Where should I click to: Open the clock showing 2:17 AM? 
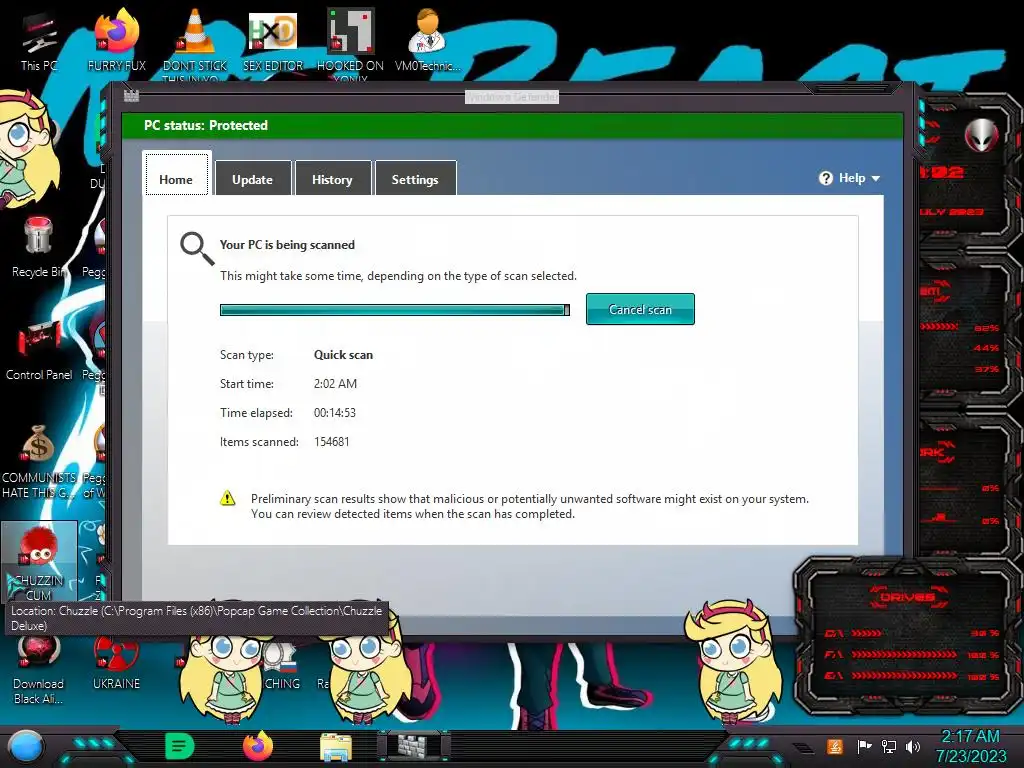(971, 746)
